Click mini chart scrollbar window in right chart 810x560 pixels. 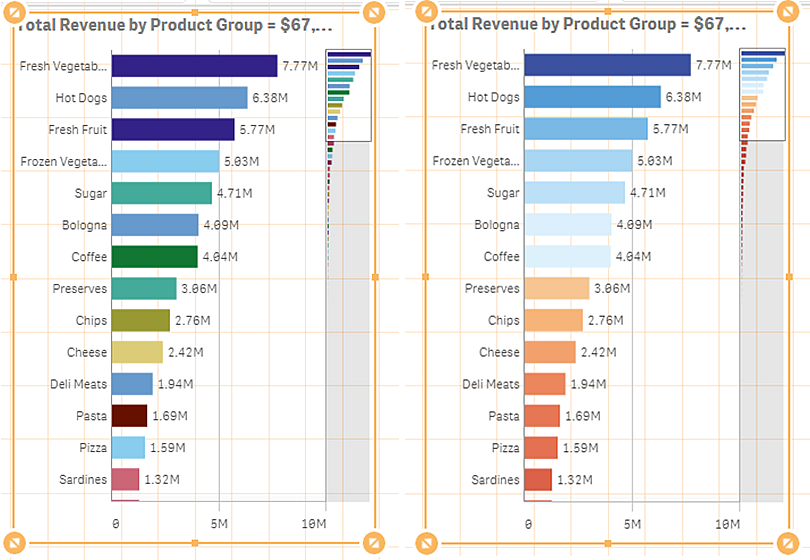pos(762,95)
